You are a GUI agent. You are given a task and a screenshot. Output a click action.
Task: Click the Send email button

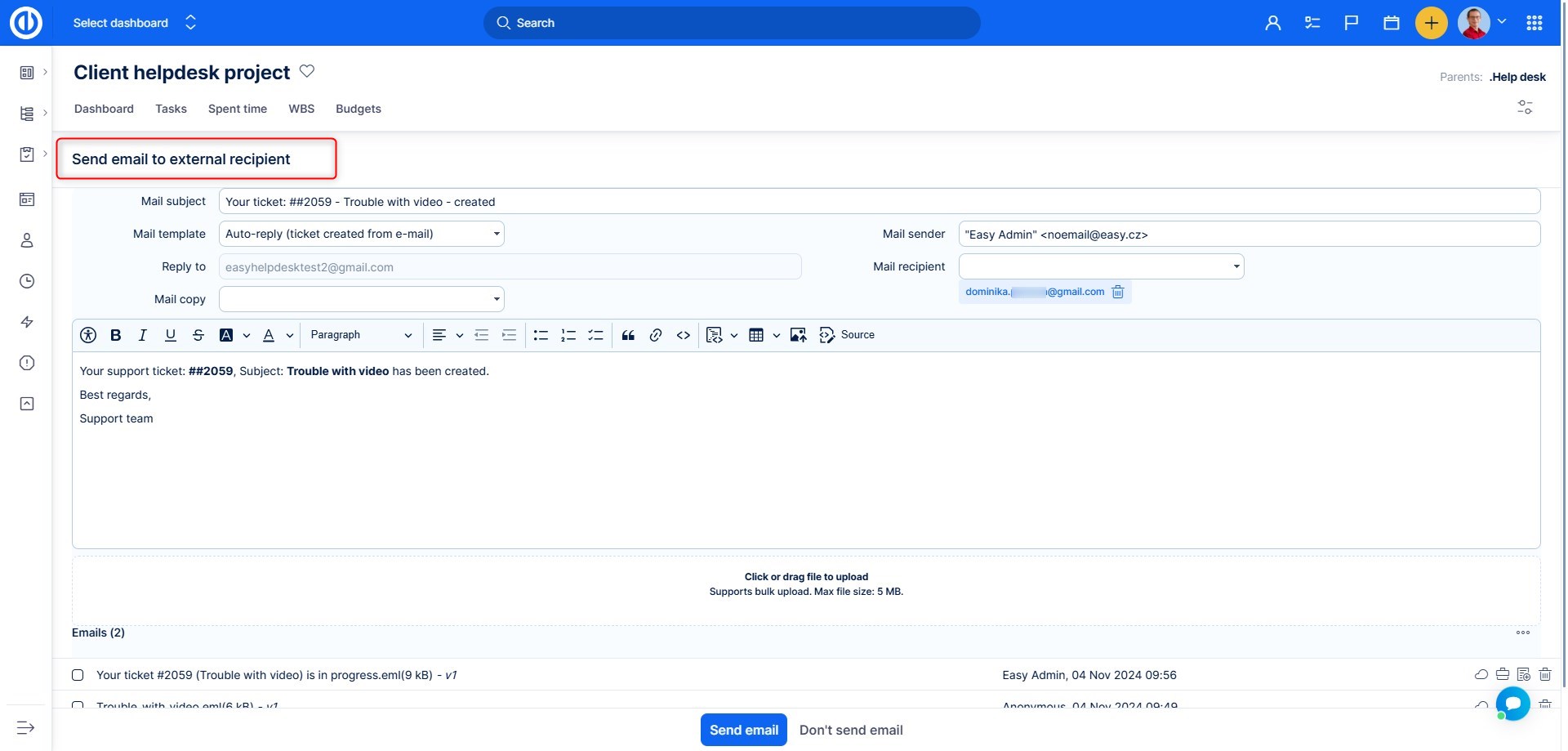743,730
